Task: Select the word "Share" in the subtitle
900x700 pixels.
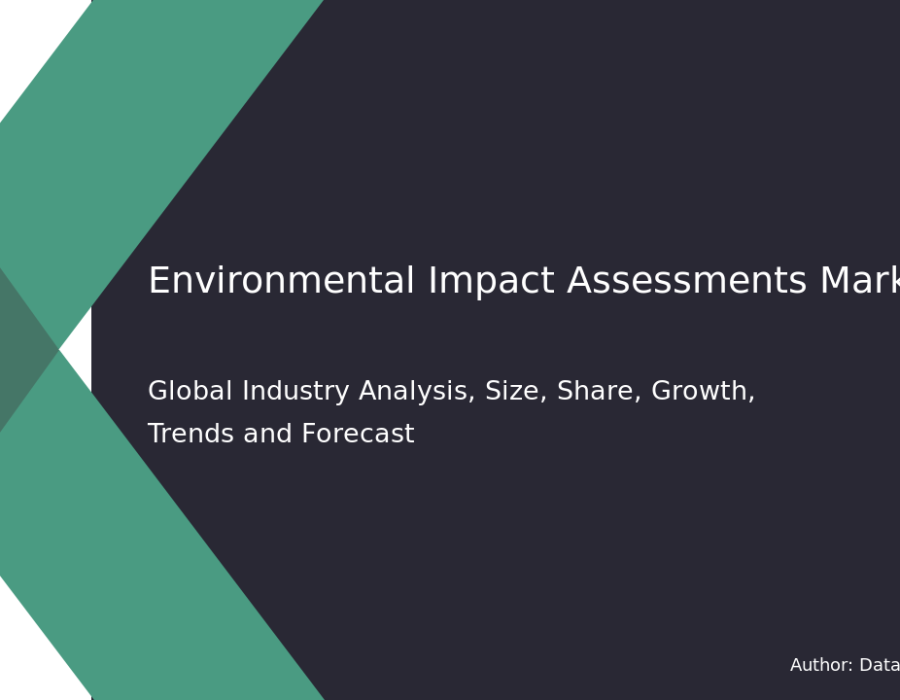Action: tap(594, 392)
